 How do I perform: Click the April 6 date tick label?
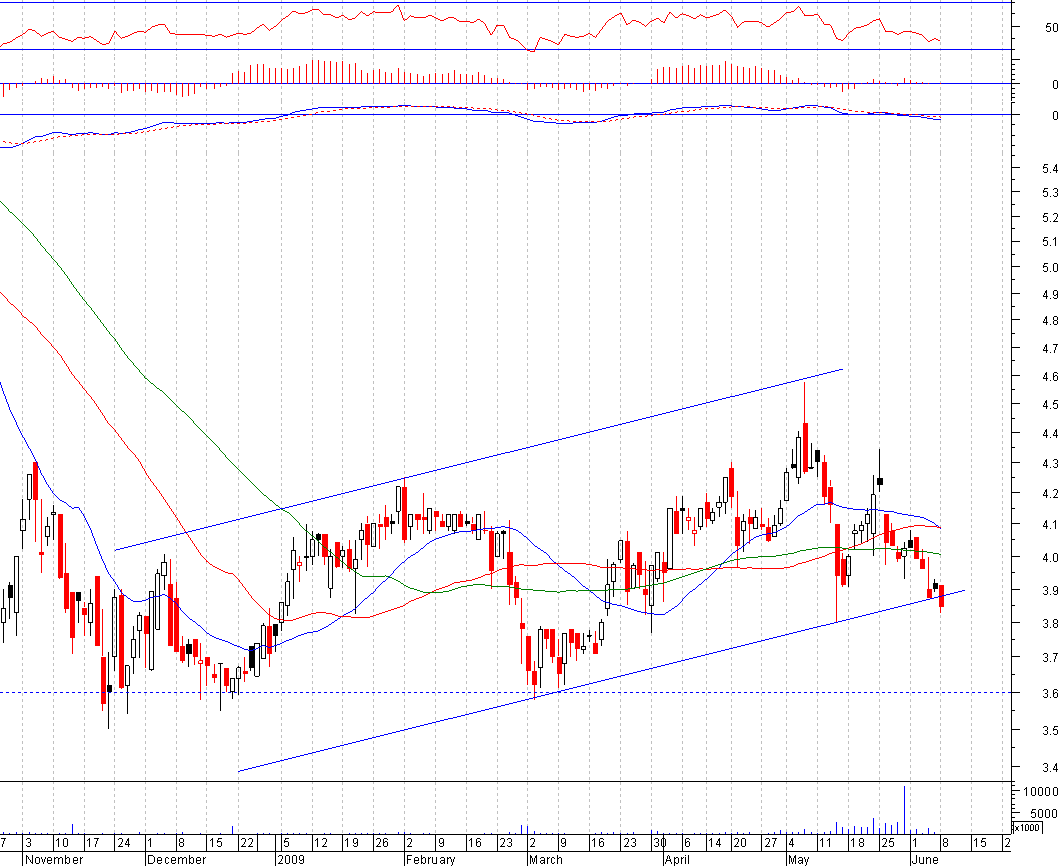[x=687, y=843]
